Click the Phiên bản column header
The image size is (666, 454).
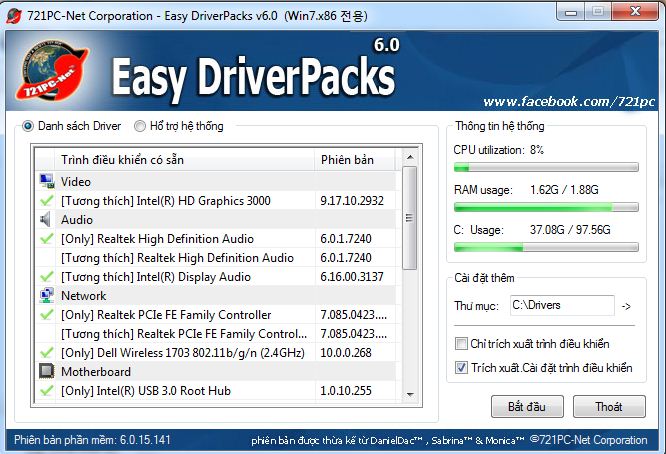[x=355, y=160]
